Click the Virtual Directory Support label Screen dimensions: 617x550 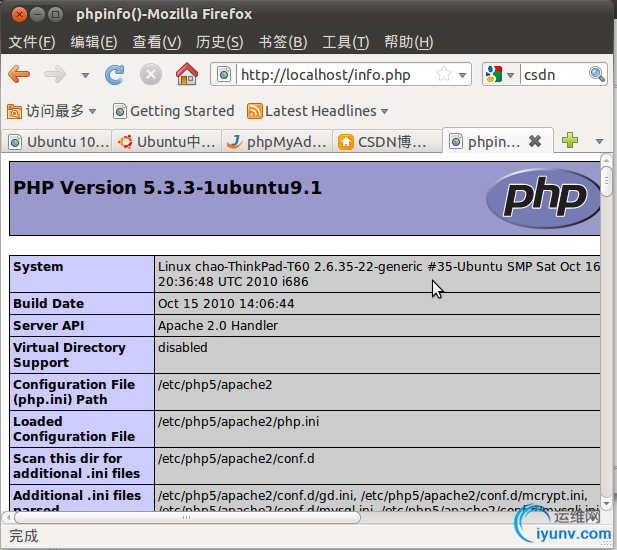(x=69, y=355)
